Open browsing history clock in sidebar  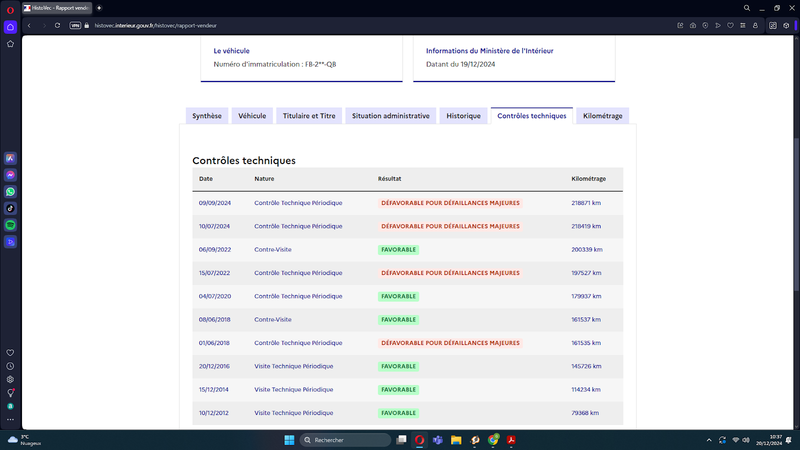10,366
